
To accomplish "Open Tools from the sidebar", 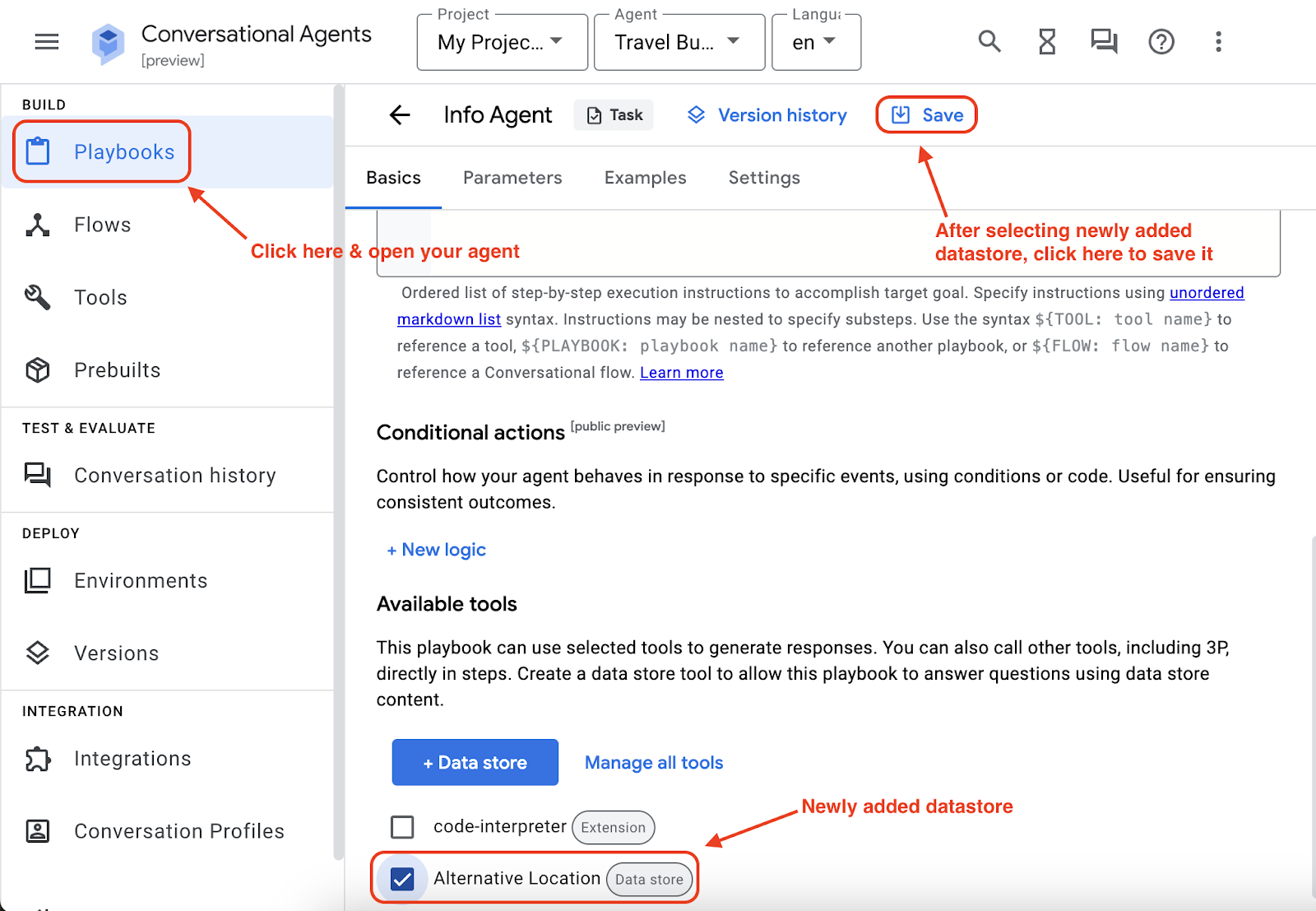I will [100, 298].
